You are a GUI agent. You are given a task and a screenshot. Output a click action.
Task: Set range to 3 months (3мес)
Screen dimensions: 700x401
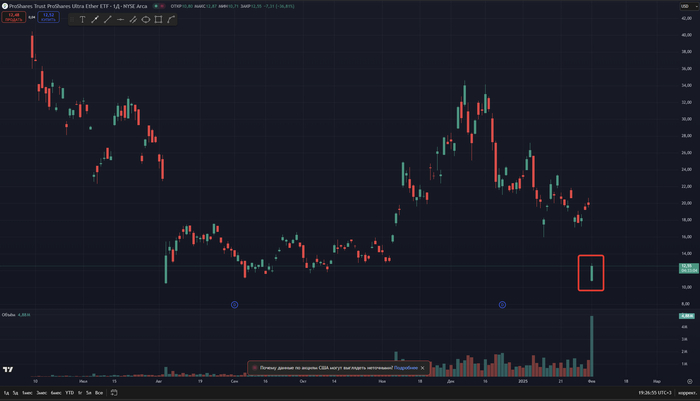tap(42, 393)
